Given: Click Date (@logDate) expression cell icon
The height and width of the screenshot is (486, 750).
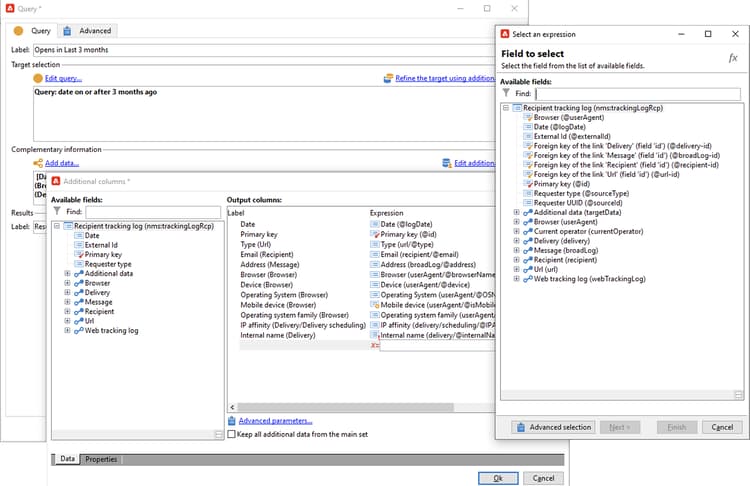Looking at the screenshot, I should pyautogui.click(x=375, y=224).
